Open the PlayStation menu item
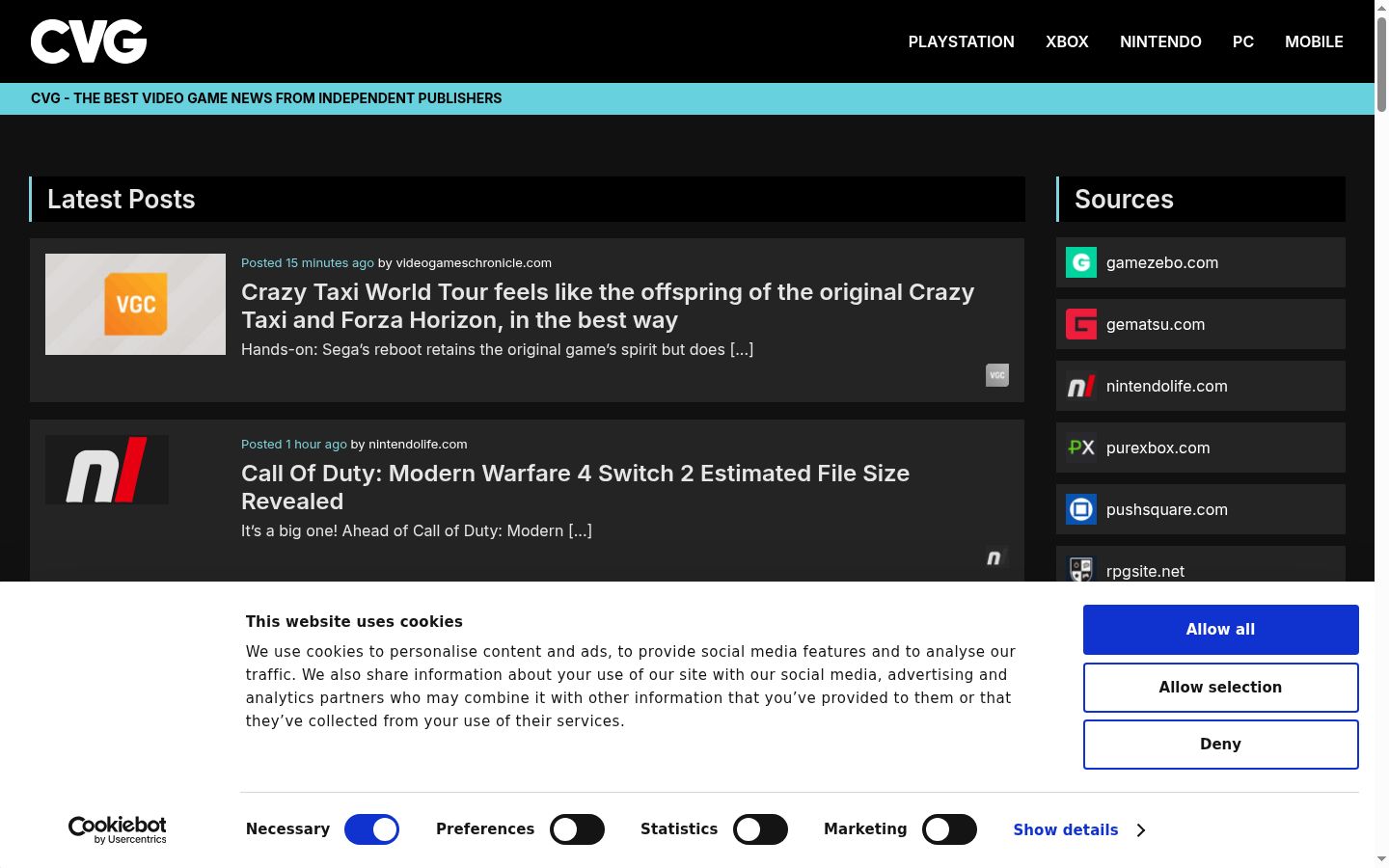 [x=961, y=41]
